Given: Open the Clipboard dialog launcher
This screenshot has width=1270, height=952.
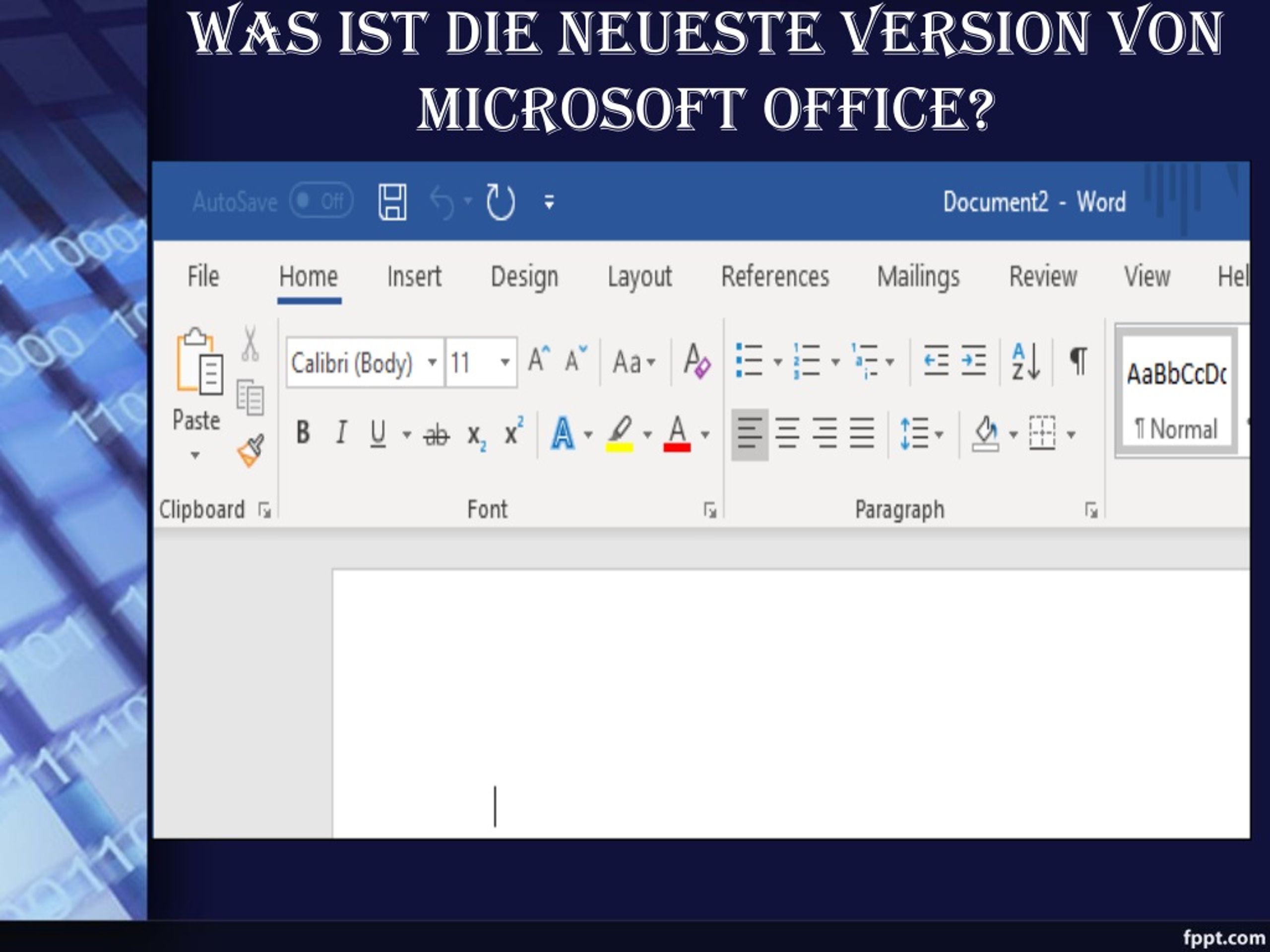Looking at the screenshot, I should point(265,510).
